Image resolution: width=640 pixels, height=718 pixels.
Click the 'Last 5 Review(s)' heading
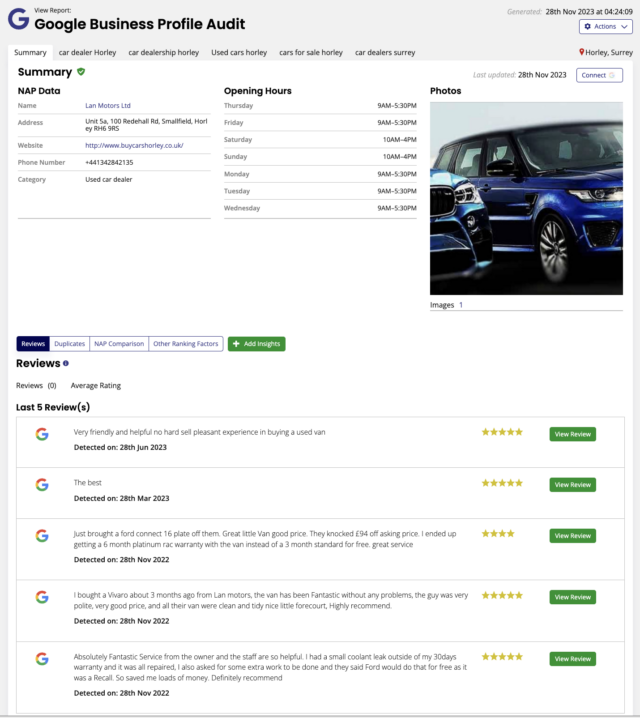click(53, 407)
